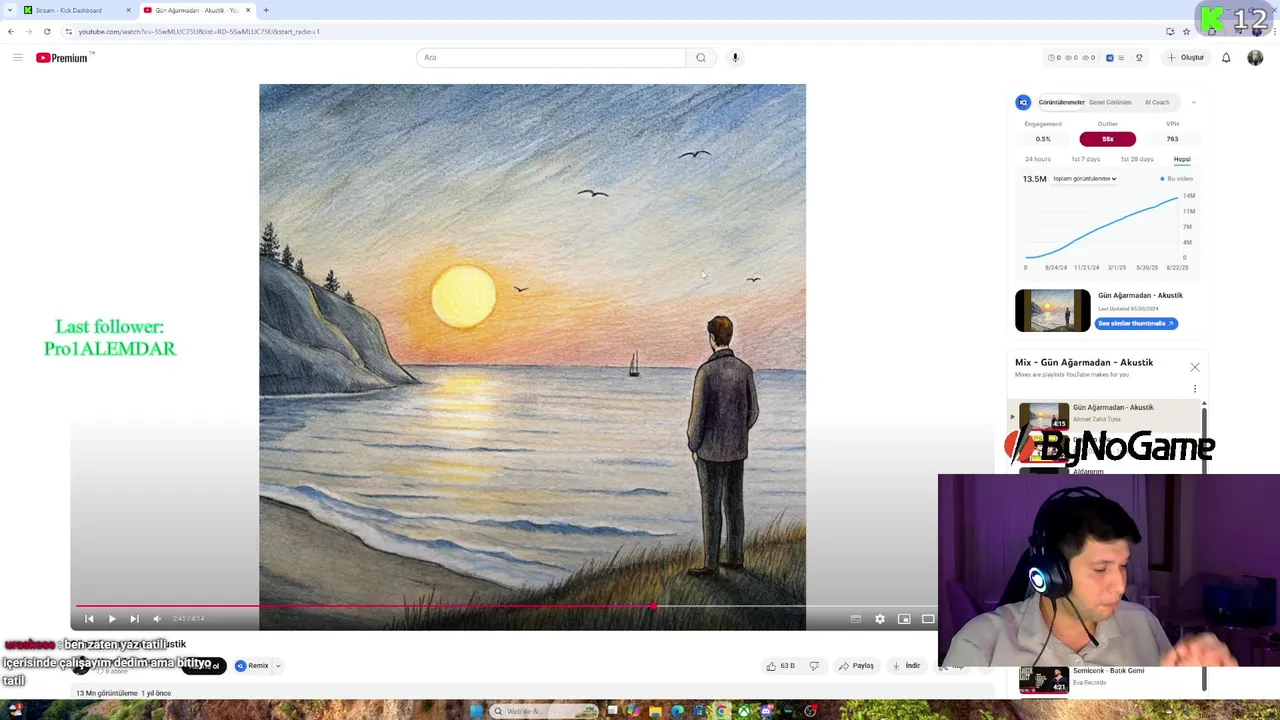This screenshot has width=1280, height=720.
Task: Play the video
Action: pos(112,619)
